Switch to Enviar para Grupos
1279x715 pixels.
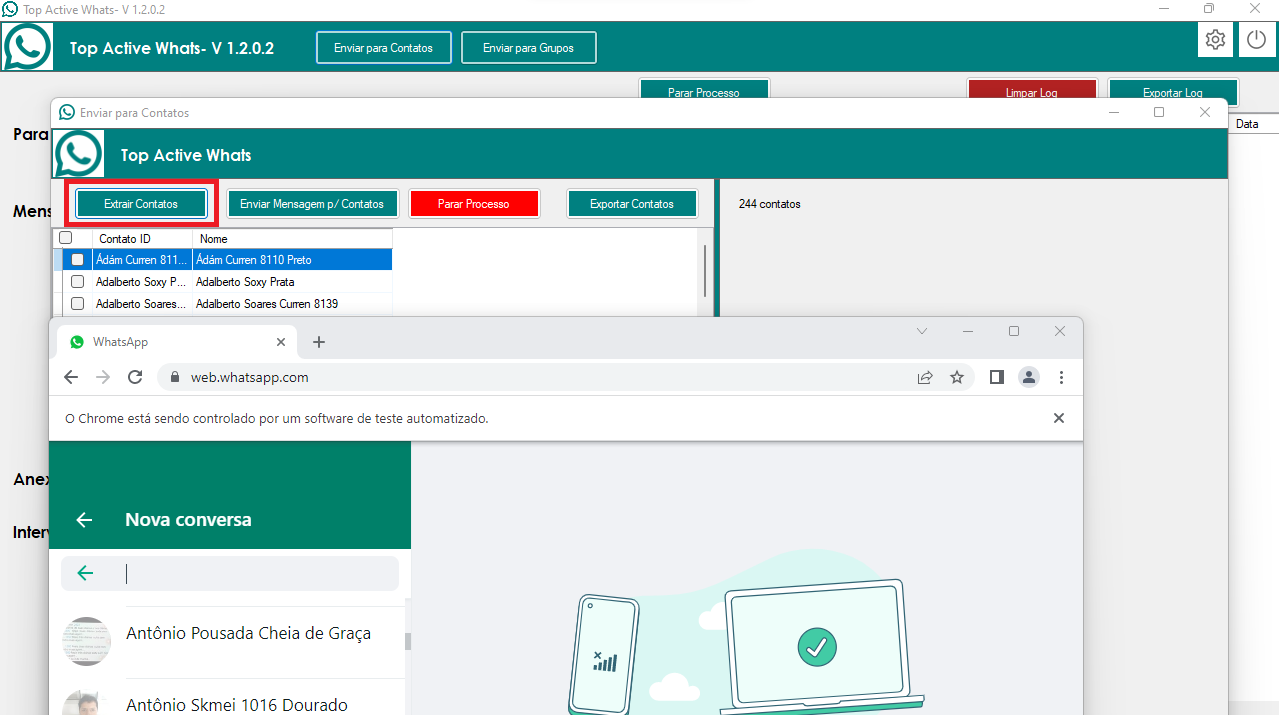(x=529, y=48)
